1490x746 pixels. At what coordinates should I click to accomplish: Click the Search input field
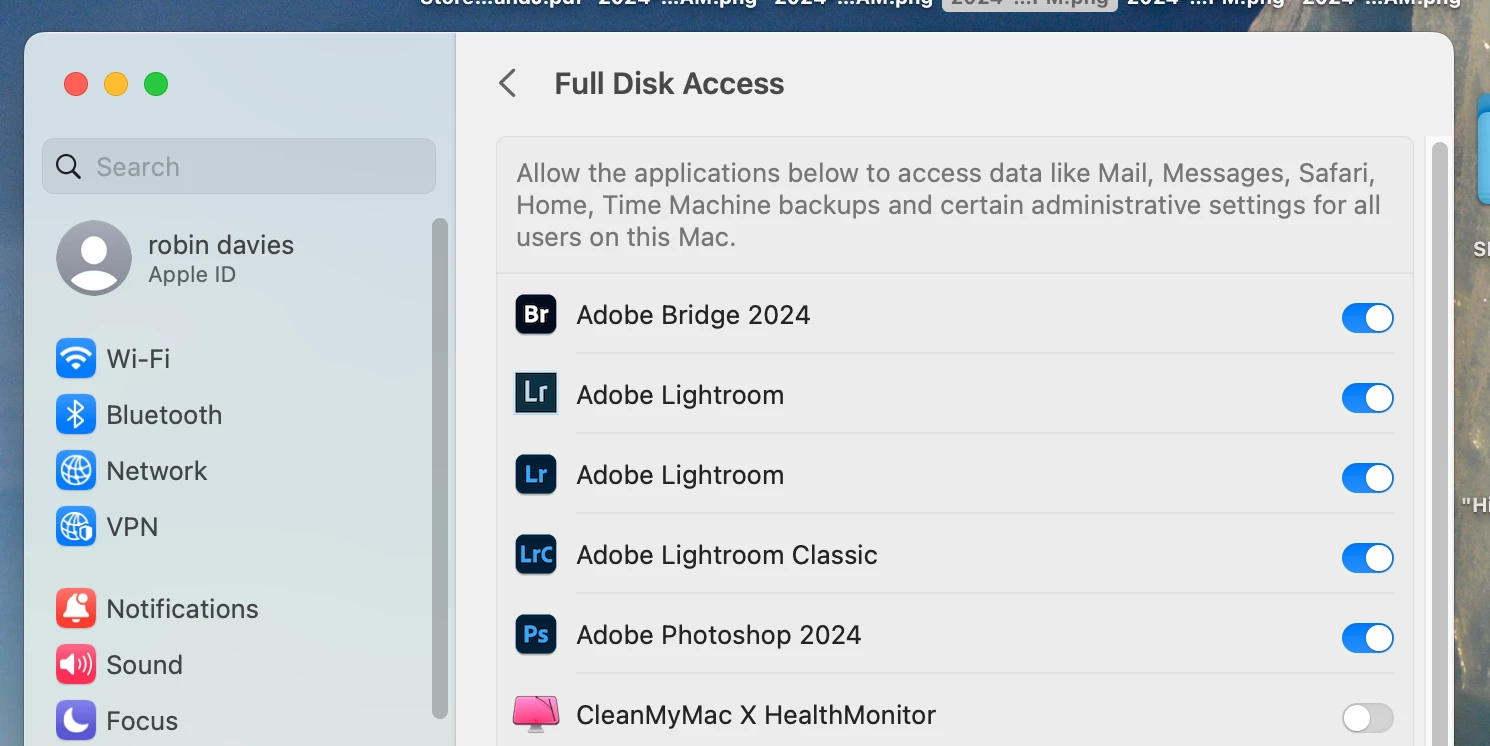[239, 166]
